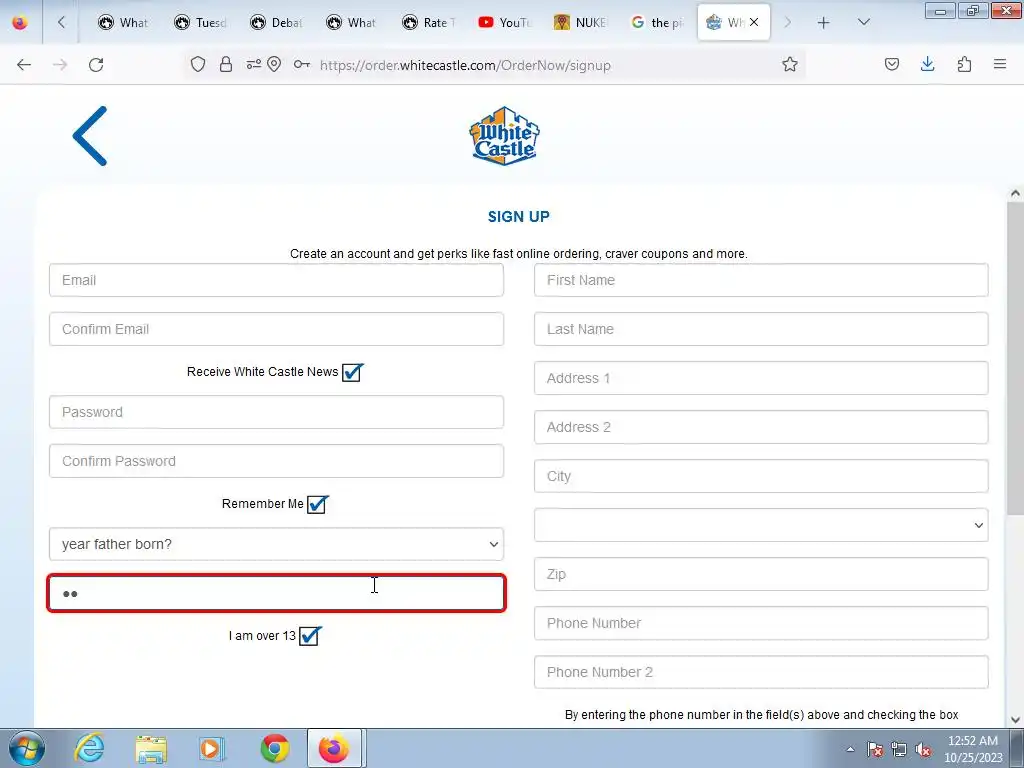Screen dimensions: 1024x768
Task: Reload the page with refresh icon
Action: point(96,65)
